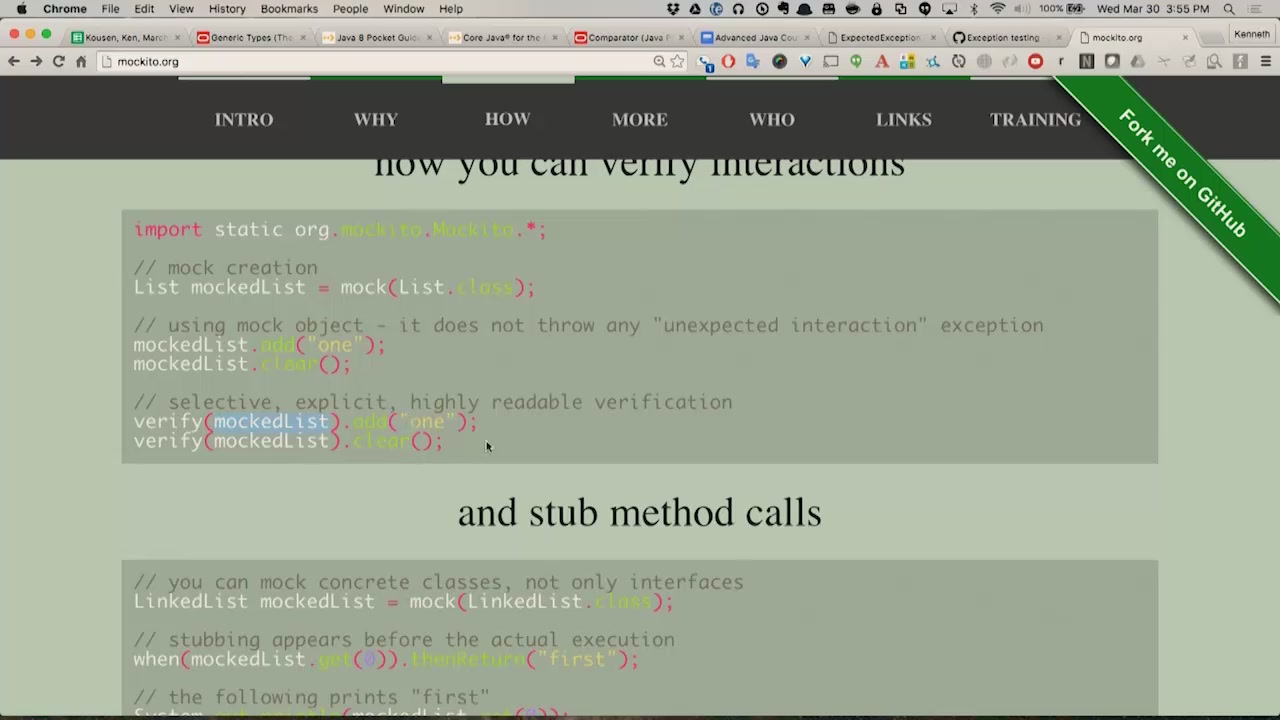Viewport: 1280px width, 720px height.
Task: Close the Exception testing tab
Action: tap(1059, 38)
